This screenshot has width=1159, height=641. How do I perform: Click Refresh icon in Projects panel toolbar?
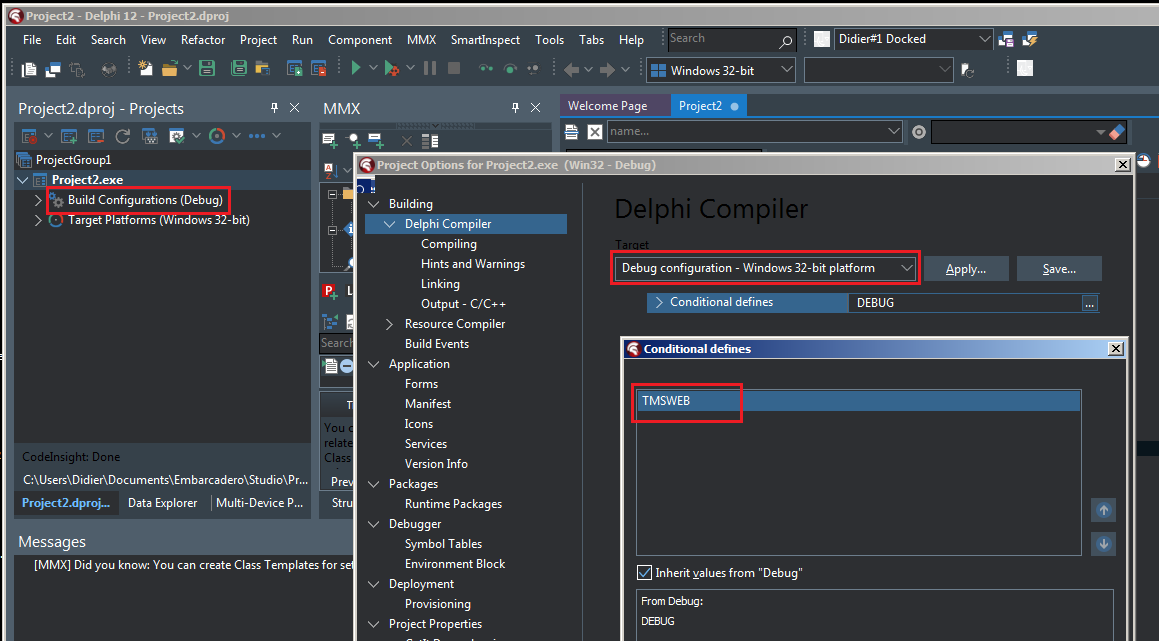123,136
